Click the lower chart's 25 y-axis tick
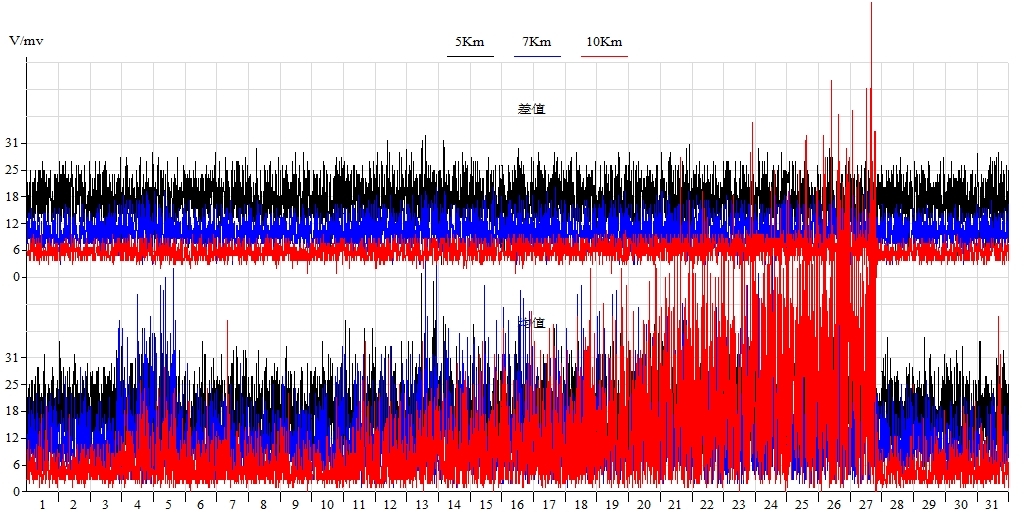Image resolution: width=1033 pixels, height=520 pixels. point(13,384)
